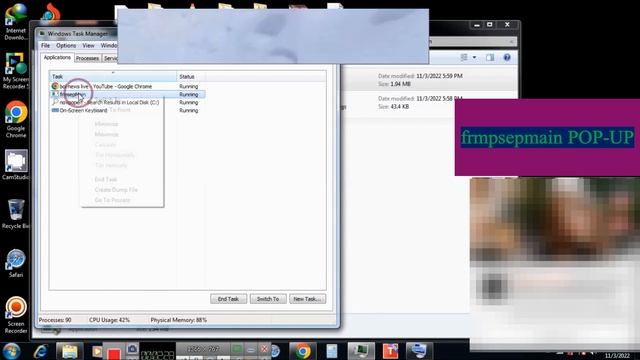Open the CamStudio desktop shortcut
The image size is (640, 360).
tap(16, 165)
